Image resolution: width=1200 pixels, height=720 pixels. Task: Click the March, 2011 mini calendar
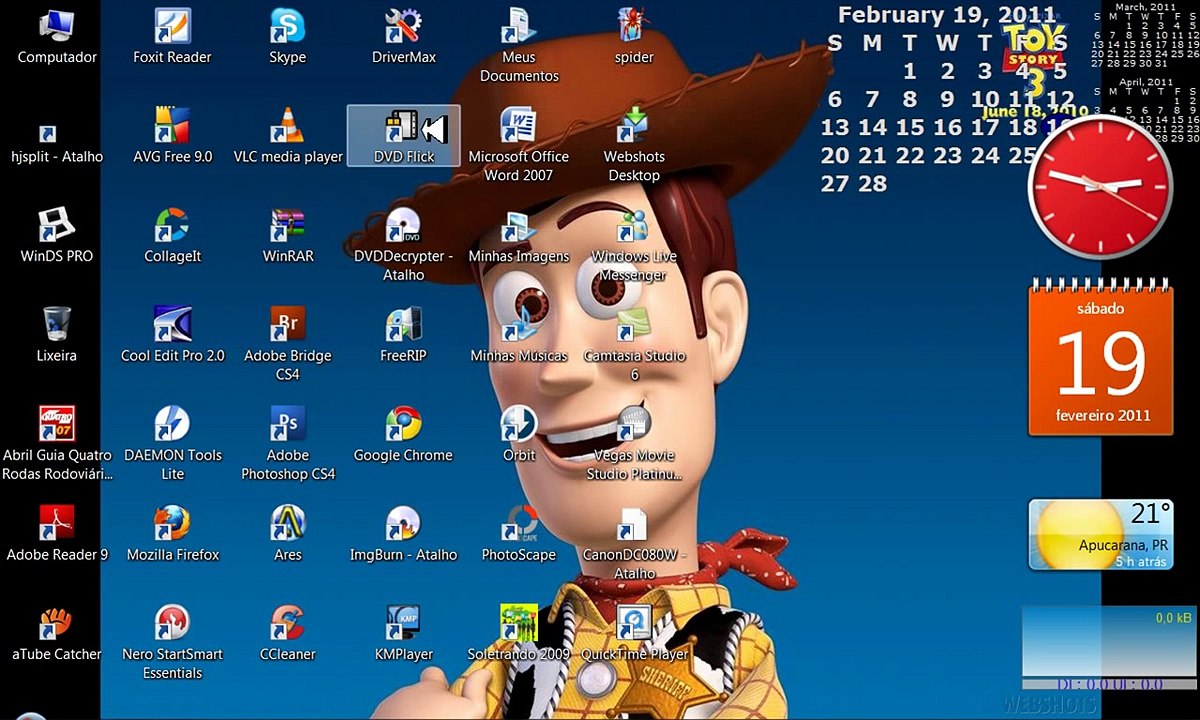[1144, 37]
